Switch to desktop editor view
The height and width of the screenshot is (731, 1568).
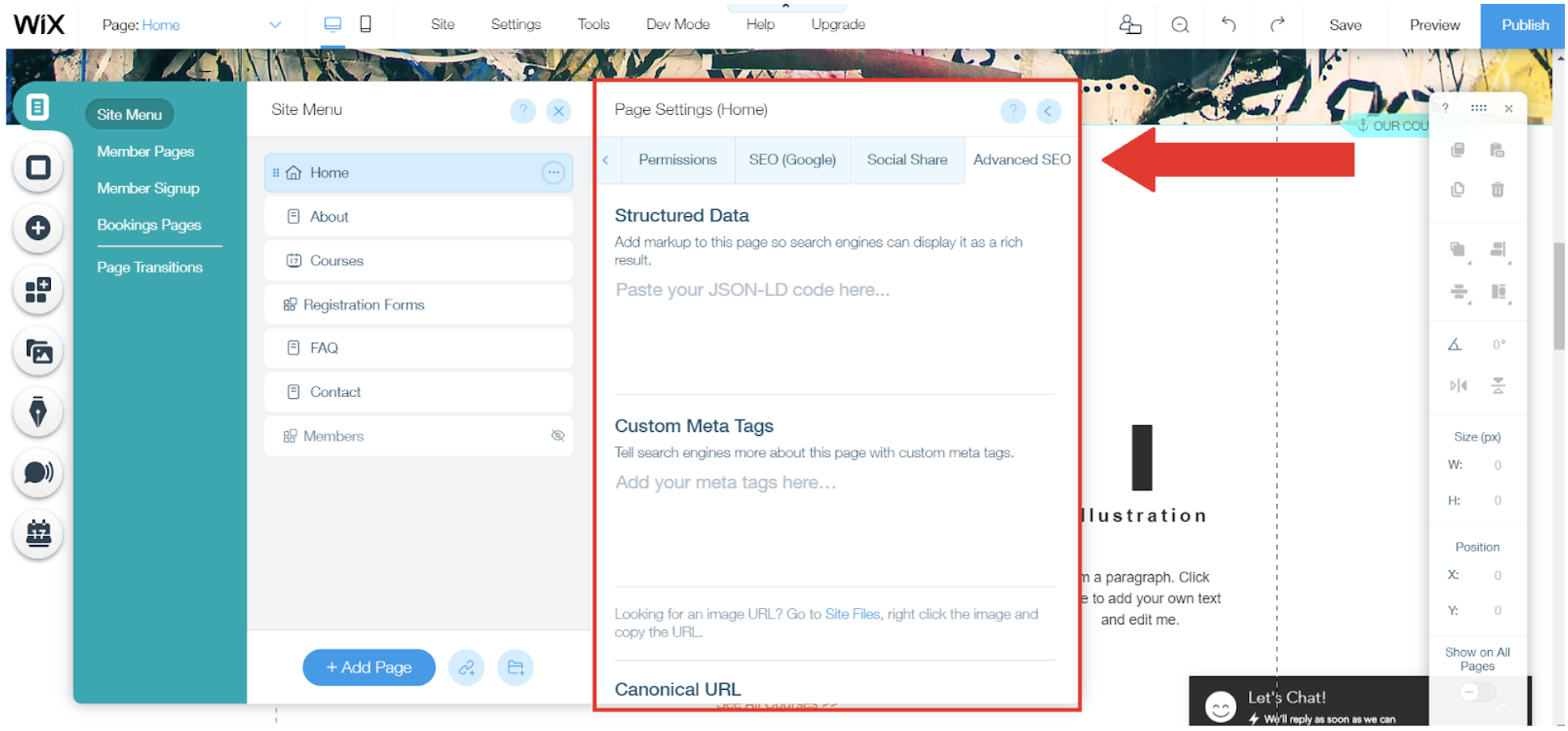[x=333, y=24]
